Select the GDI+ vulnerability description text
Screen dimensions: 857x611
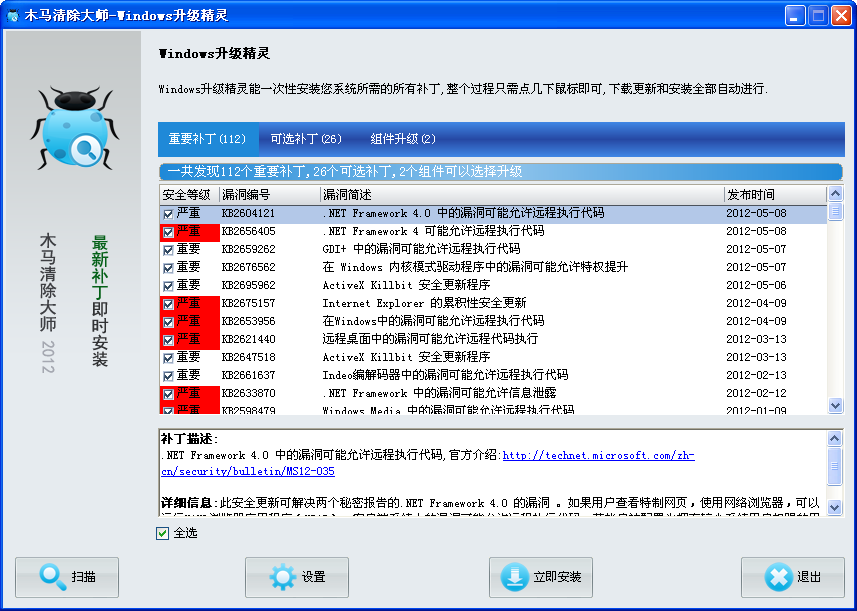tap(421, 250)
